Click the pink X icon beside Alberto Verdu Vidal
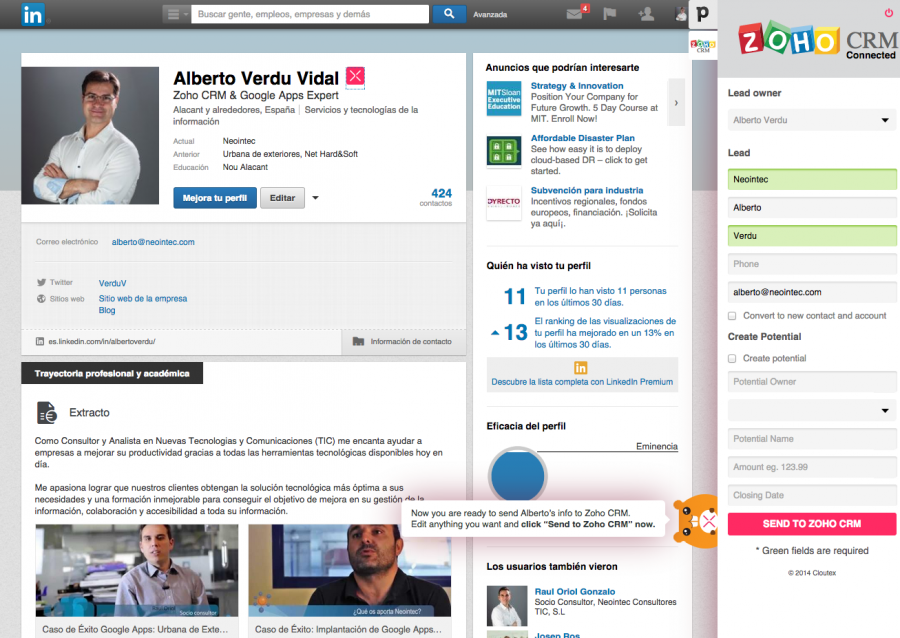 355,76
